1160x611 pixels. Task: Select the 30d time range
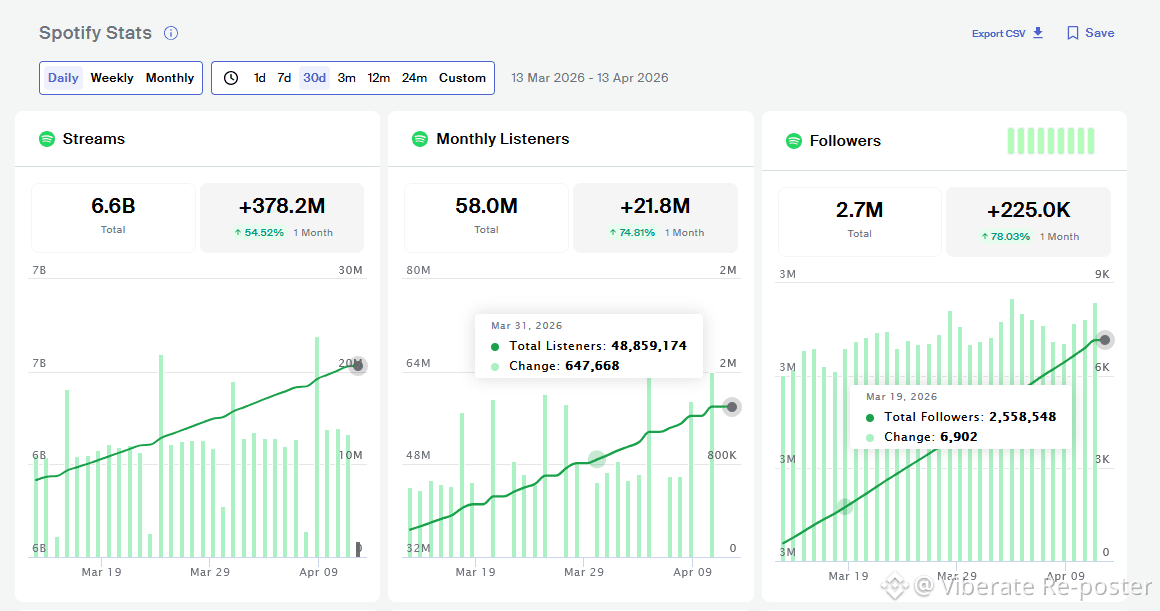pyautogui.click(x=314, y=78)
